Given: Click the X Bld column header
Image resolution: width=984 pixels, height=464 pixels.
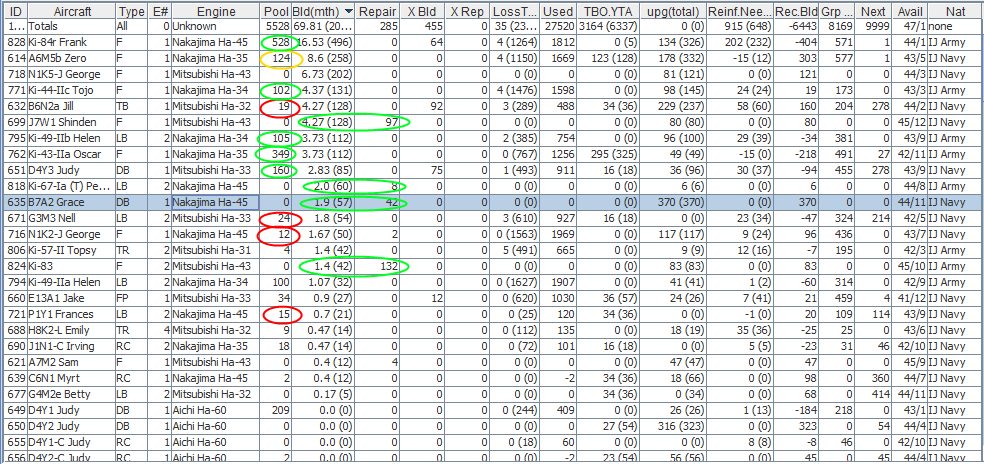Looking at the screenshot, I should pos(422,11).
